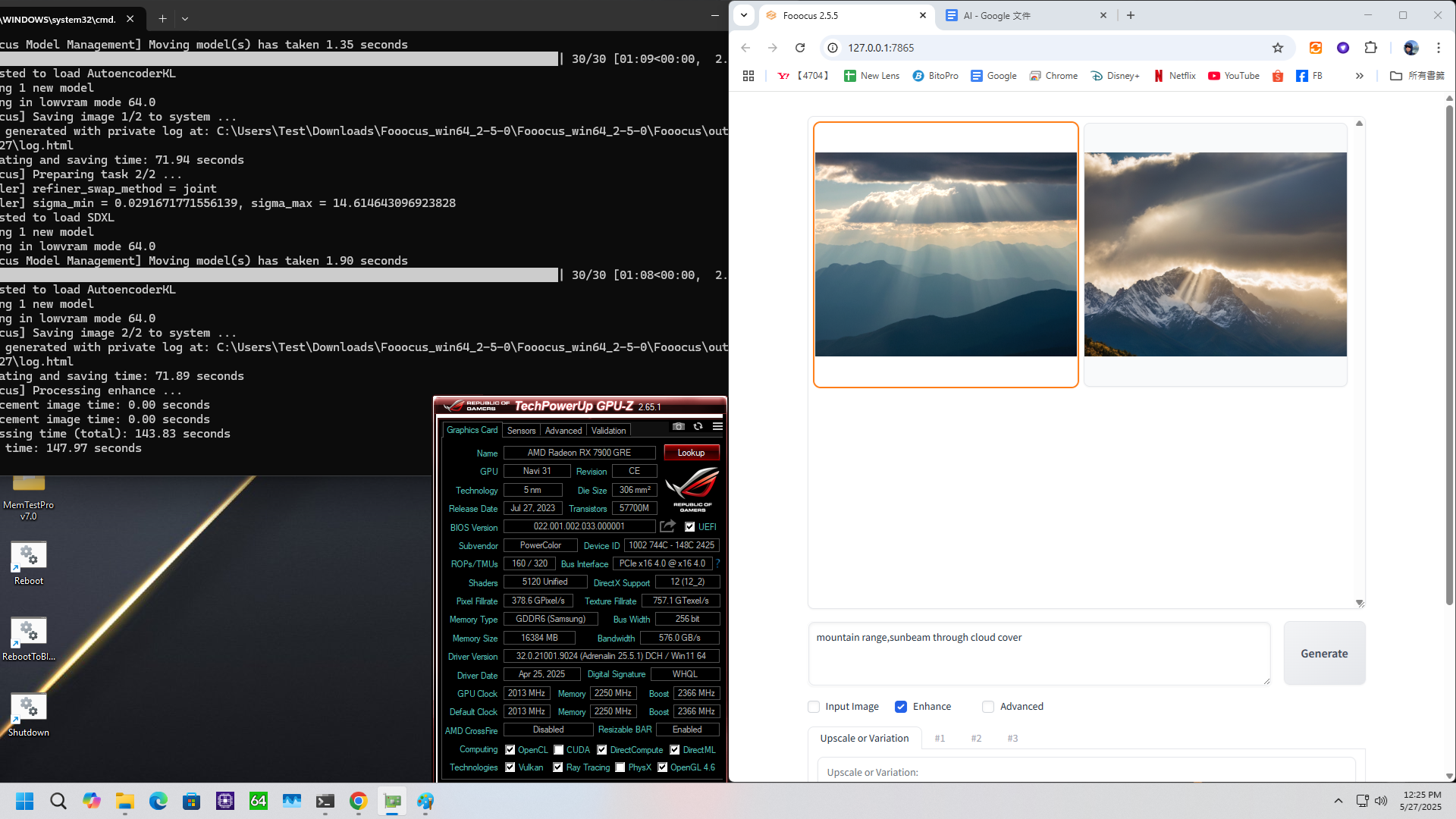Toggle the Vulkan checkbox

pos(510,767)
